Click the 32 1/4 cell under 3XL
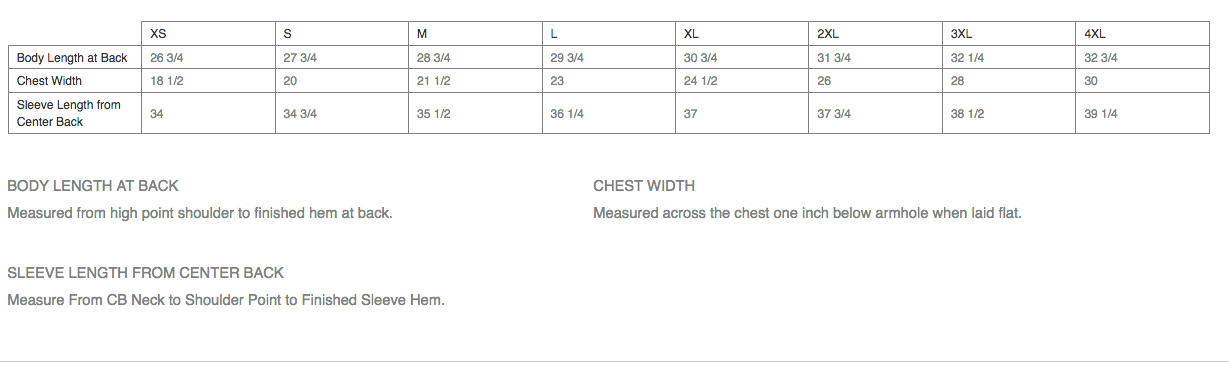This screenshot has height=368, width=1229. coord(967,58)
